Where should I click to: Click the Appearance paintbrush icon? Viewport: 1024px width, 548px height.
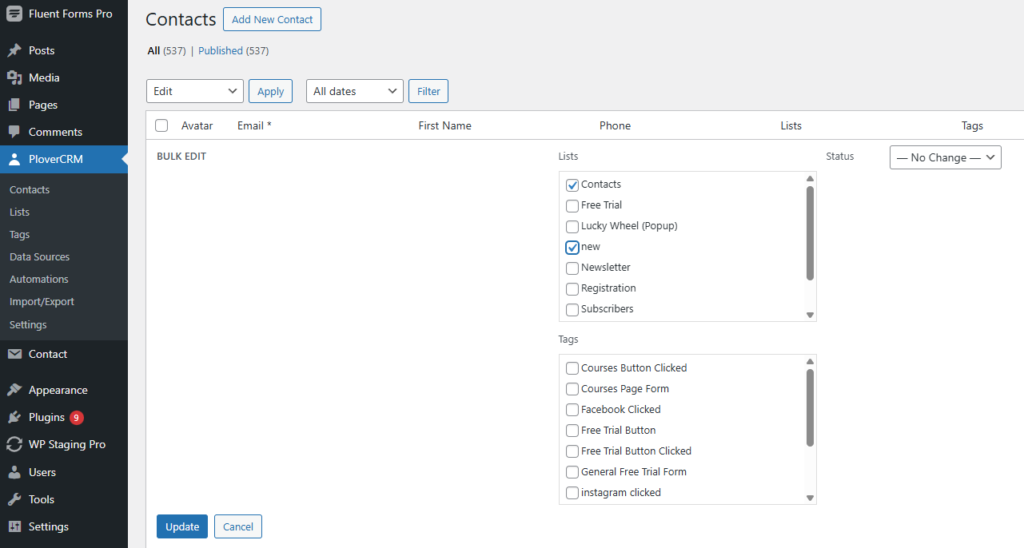point(14,390)
